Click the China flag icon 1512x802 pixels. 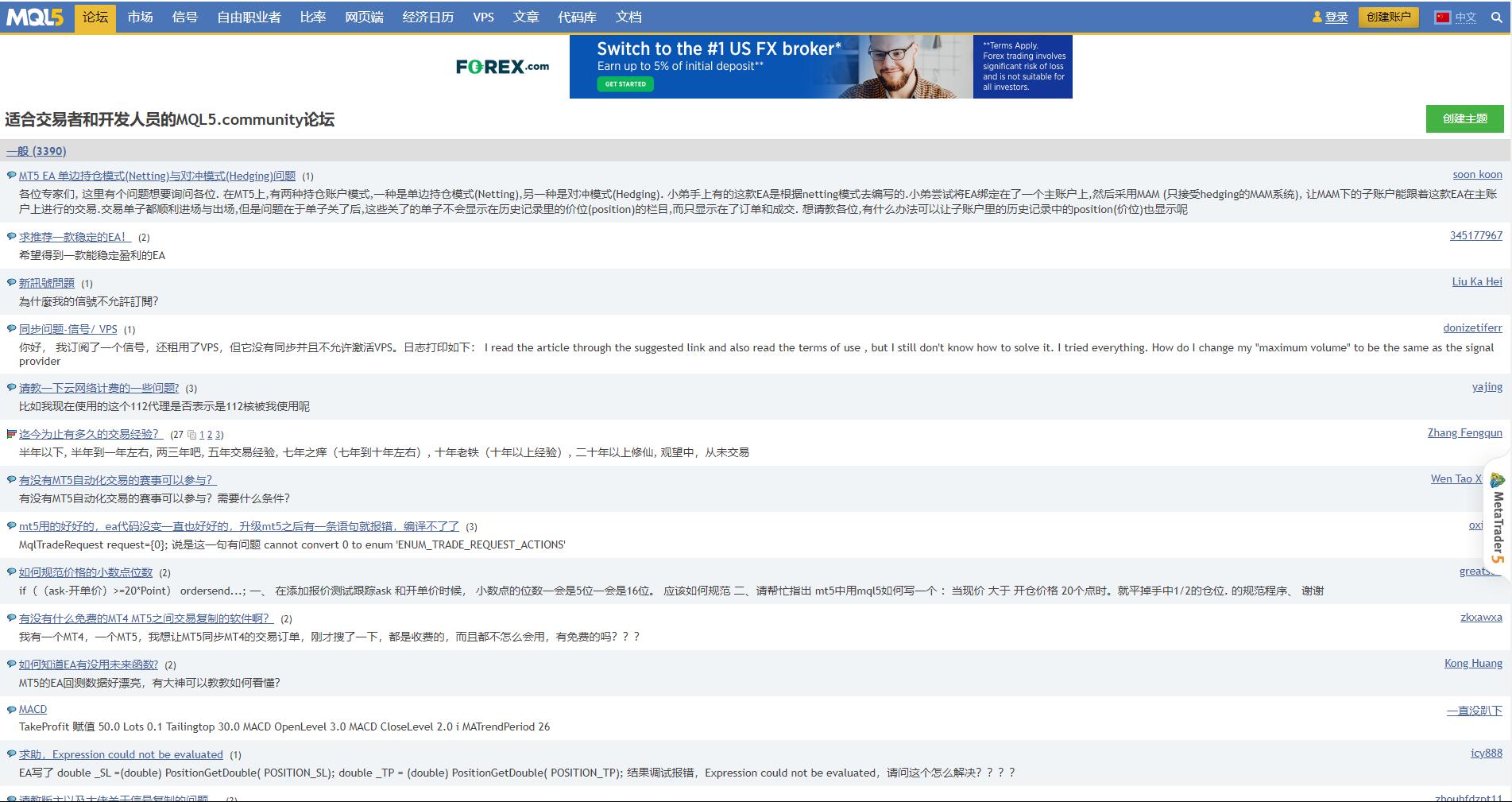1442,17
